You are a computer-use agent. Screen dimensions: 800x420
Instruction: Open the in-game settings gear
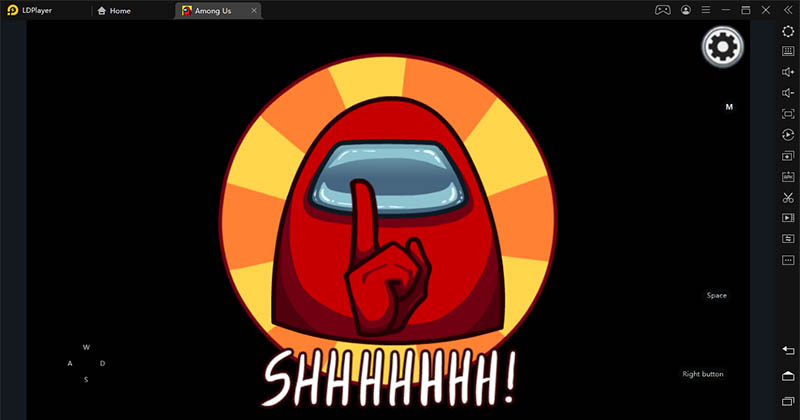click(722, 47)
